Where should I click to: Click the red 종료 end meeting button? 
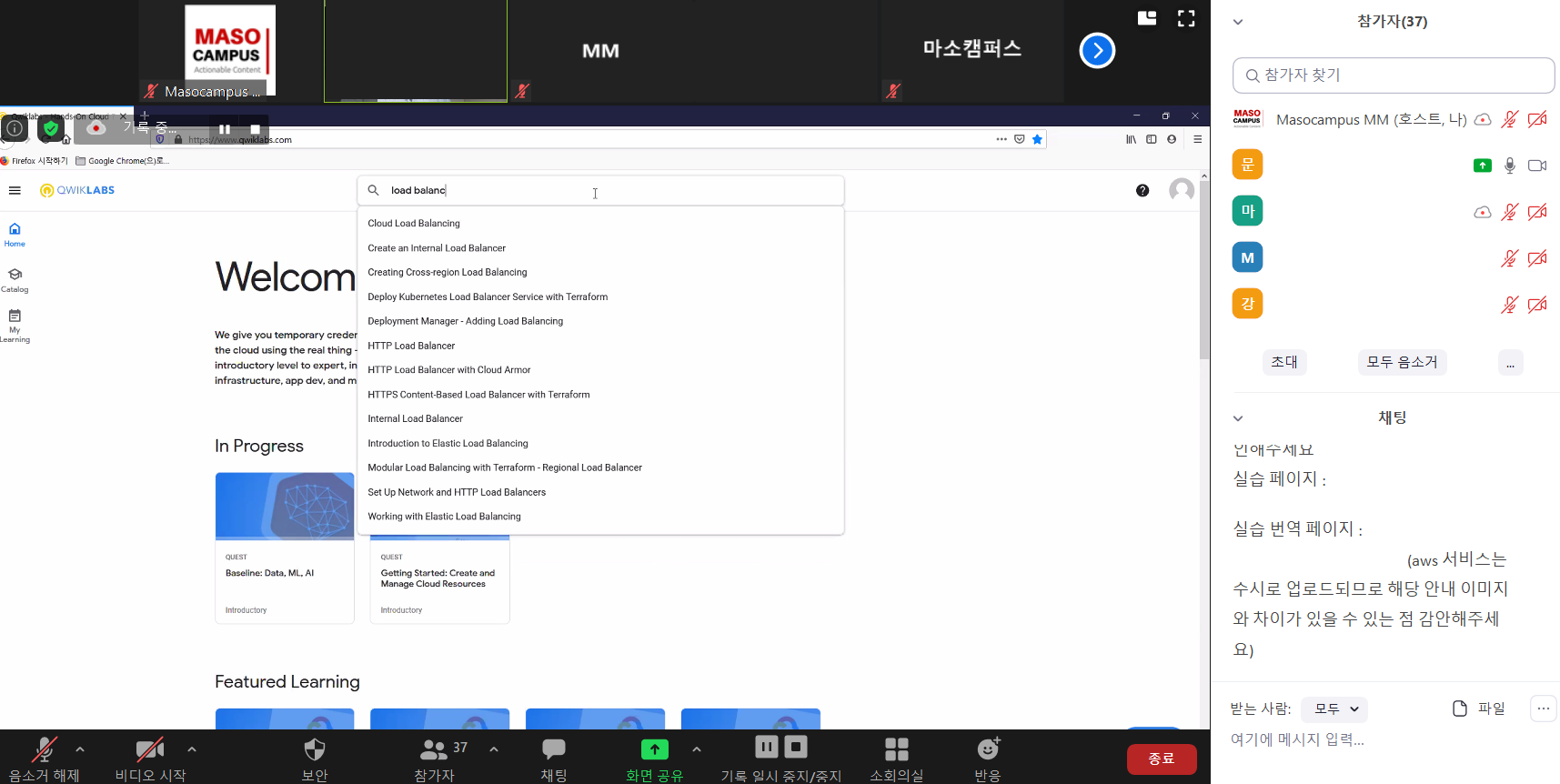point(1161,759)
